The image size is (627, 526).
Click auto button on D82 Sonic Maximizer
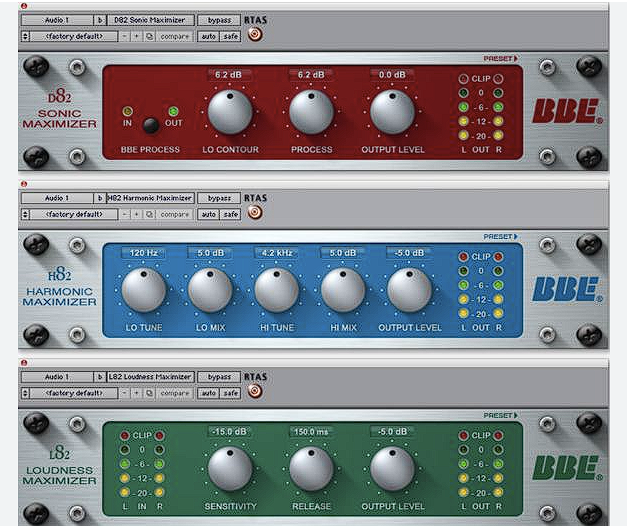click(x=208, y=36)
